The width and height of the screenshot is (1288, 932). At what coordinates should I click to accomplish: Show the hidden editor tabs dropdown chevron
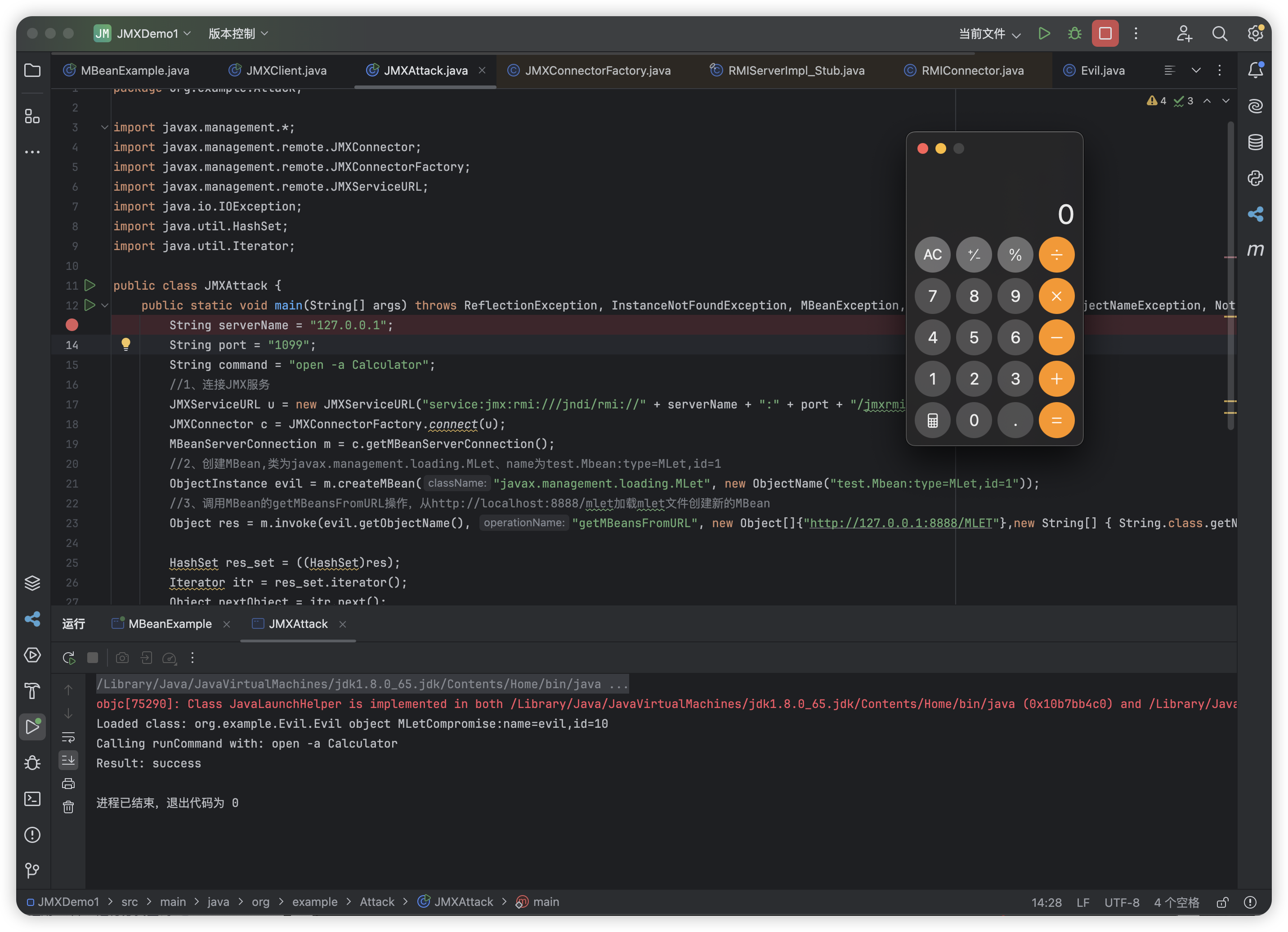(x=1196, y=71)
